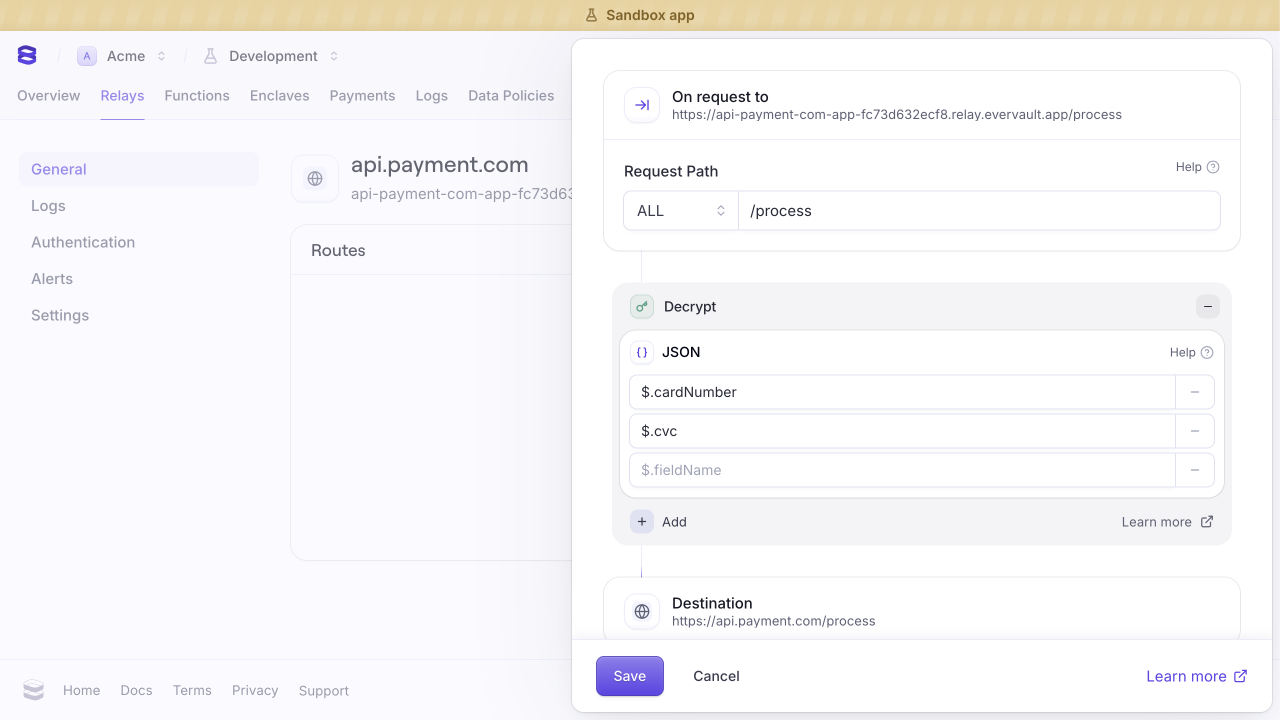The image size is (1280, 720).
Task: Remove the $.cvc field row
Action: click(x=1195, y=432)
